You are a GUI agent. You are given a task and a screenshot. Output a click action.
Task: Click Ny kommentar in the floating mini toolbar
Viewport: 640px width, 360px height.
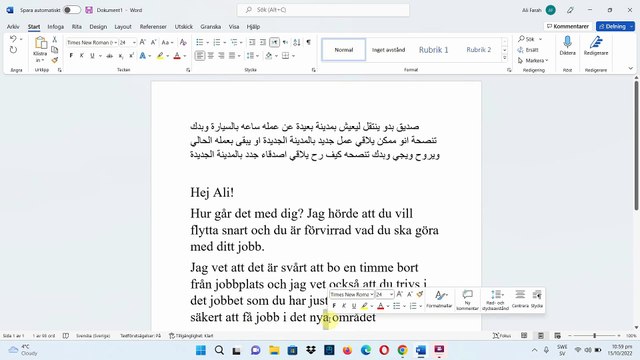point(467,300)
